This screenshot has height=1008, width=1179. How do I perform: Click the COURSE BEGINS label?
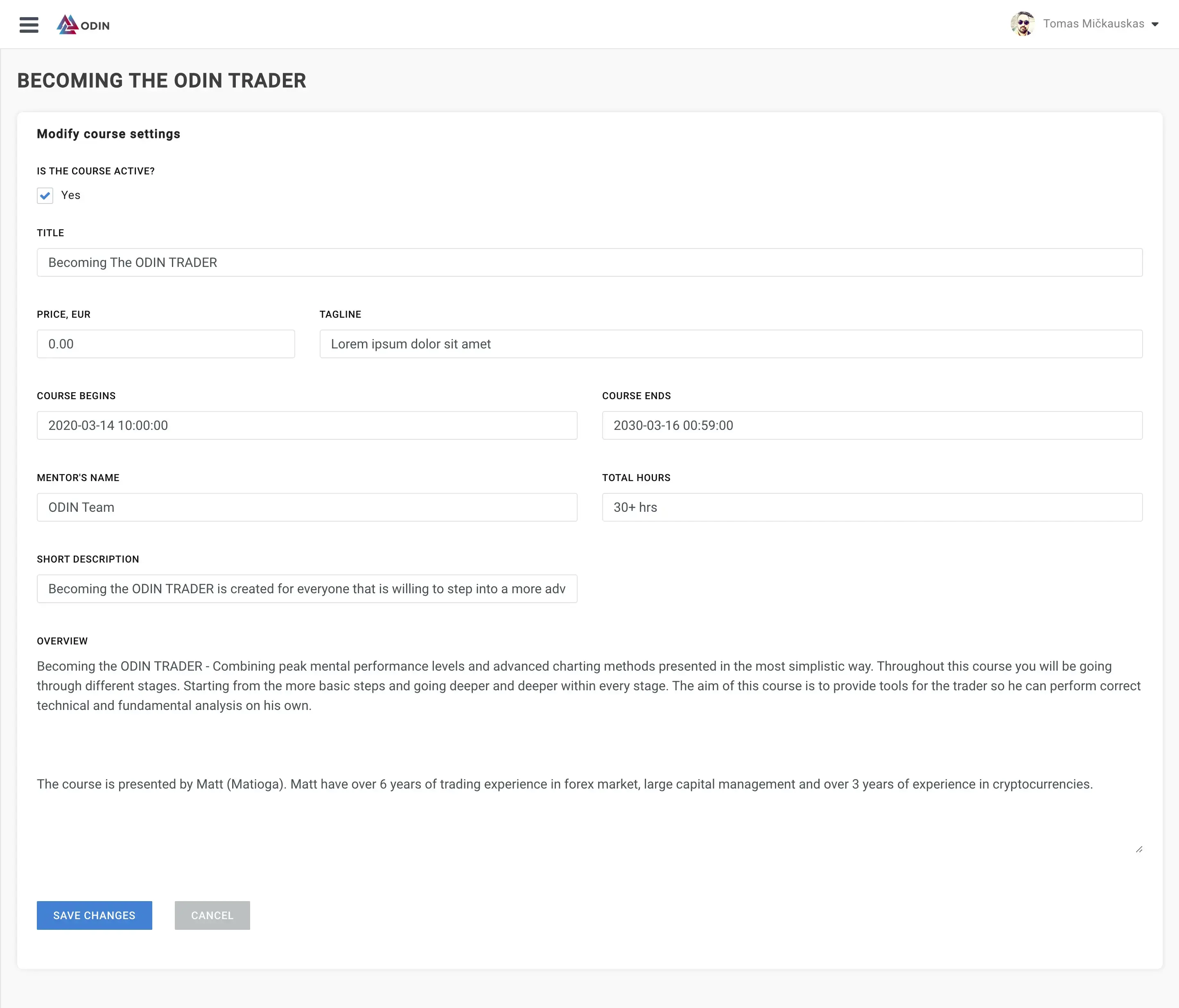(x=76, y=396)
